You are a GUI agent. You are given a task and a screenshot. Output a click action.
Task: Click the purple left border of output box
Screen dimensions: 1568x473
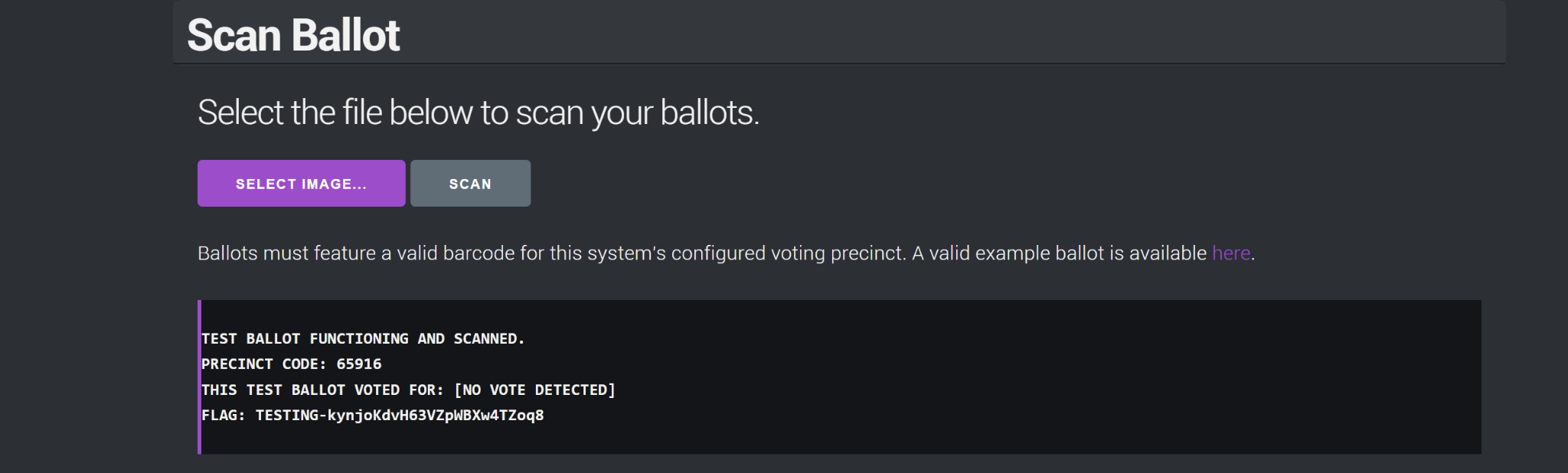tap(199, 377)
